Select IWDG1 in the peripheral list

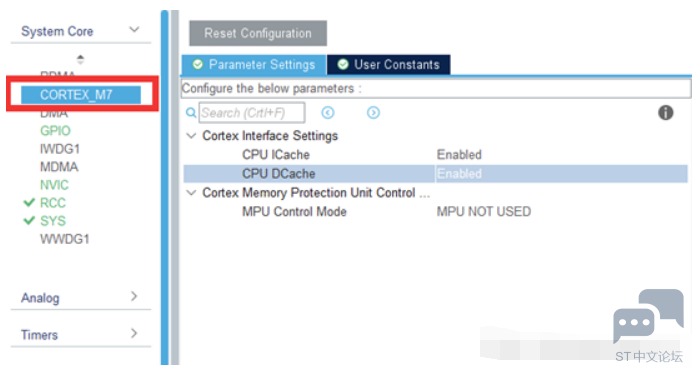point(60,149)
